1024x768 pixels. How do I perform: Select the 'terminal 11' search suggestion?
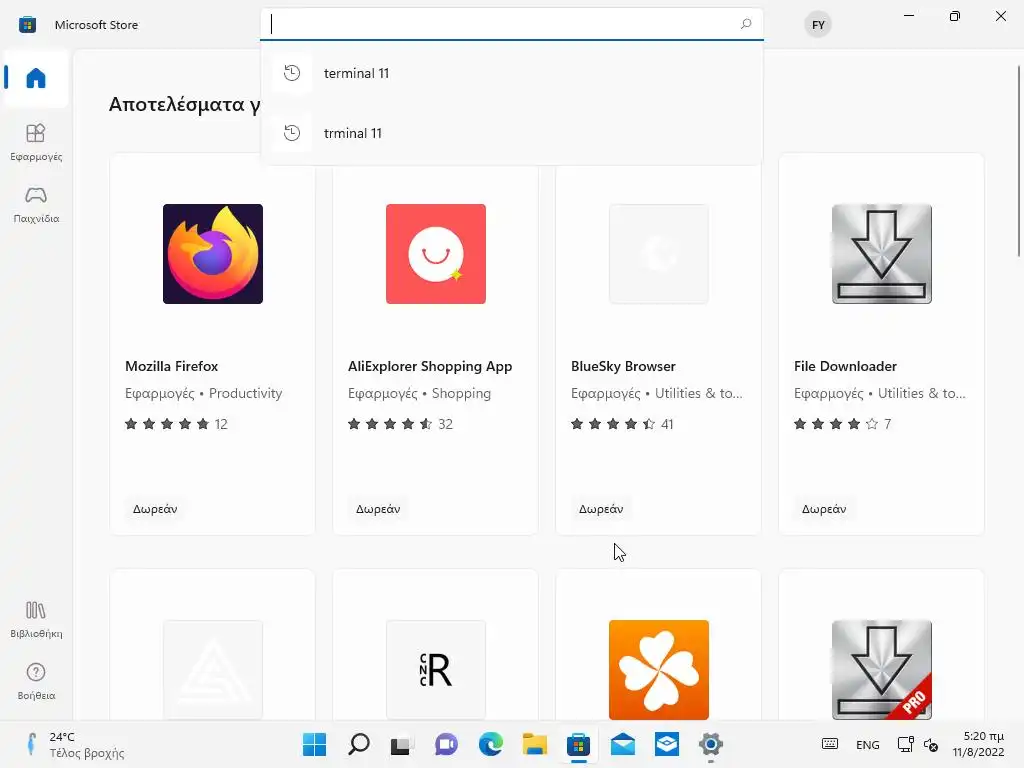click(511, 73)
